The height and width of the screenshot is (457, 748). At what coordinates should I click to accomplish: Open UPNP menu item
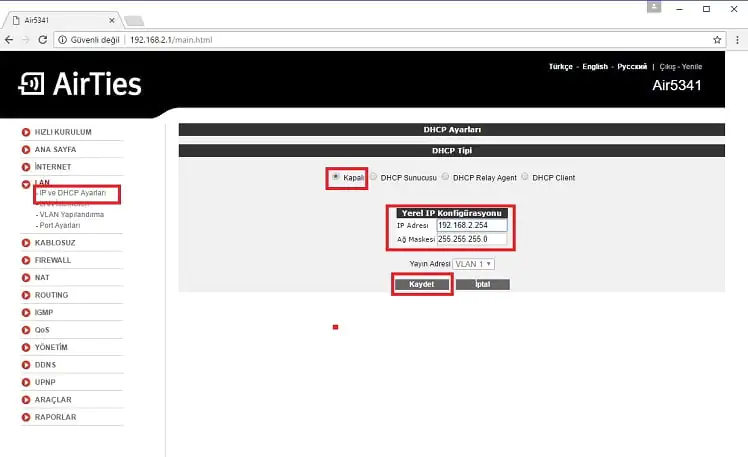[45, 382]
